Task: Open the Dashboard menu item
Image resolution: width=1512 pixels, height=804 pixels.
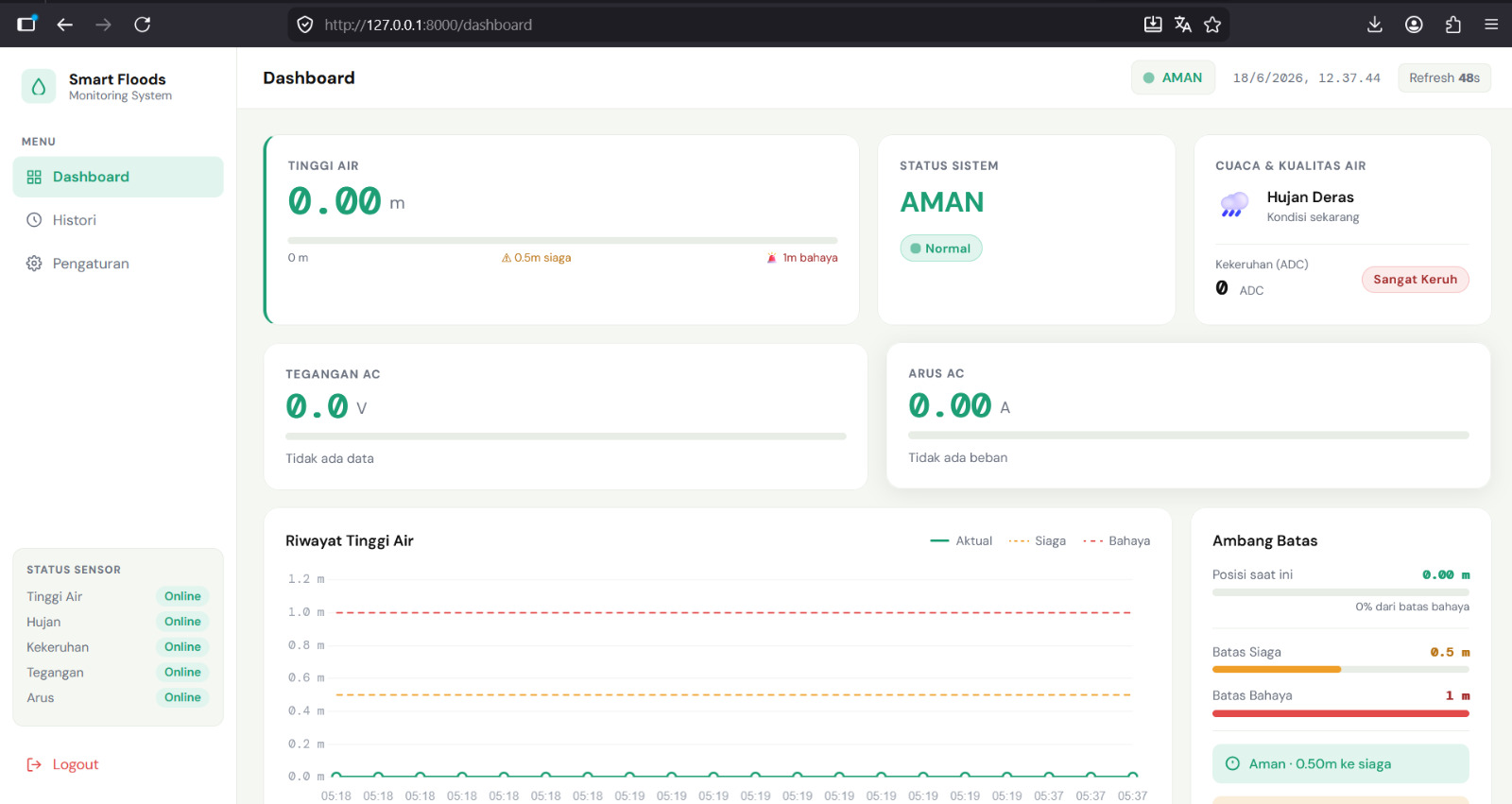Action: 118,177
